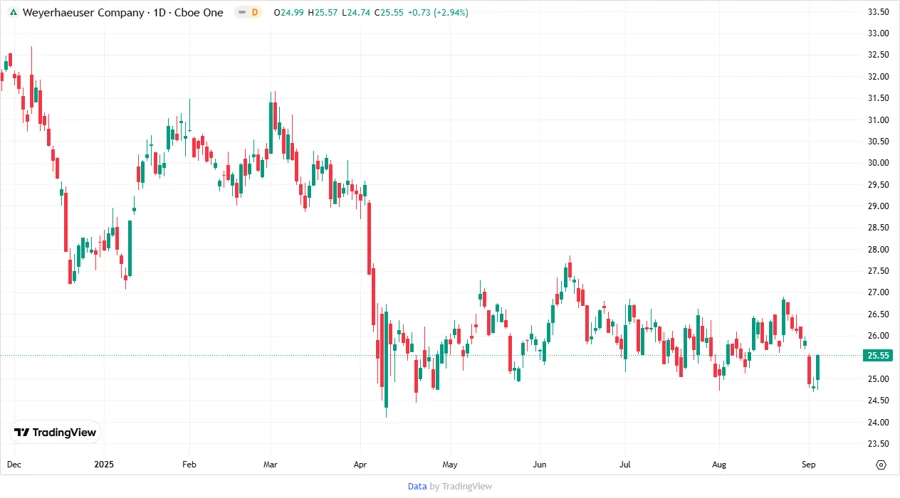Viewport: 900px width, 498px height.
Task: Select the Jun label on time axis
Action: coord(539,464)
